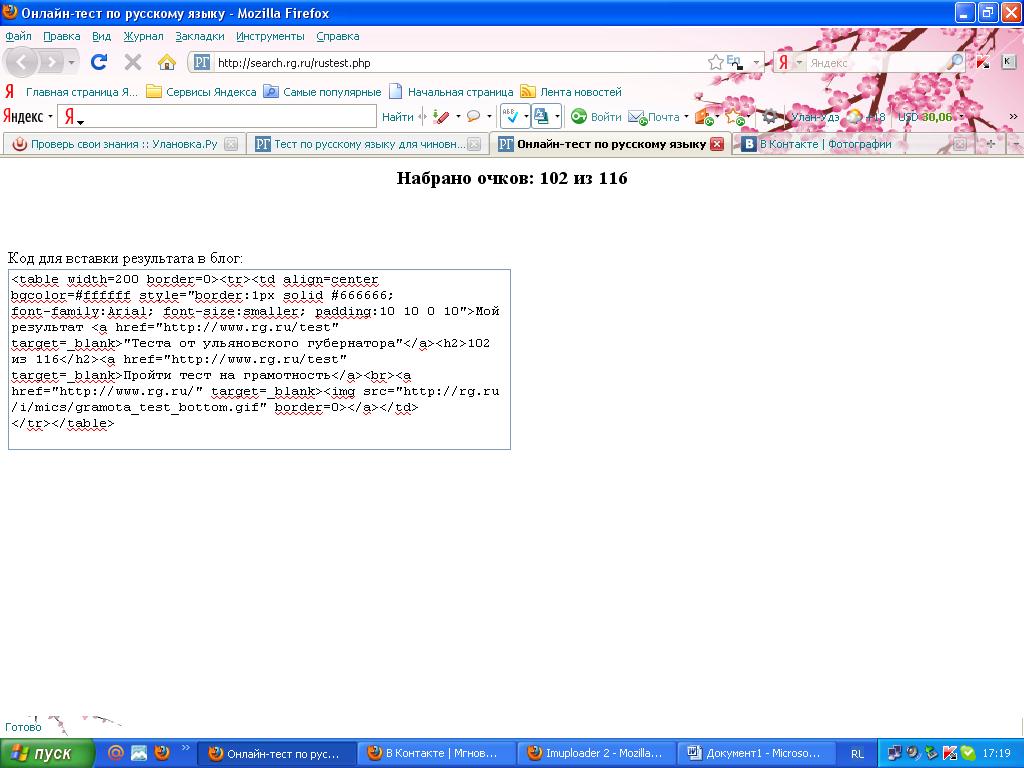Bookmark this page with the star icon
The width and height of the screenshot is (1024, 768).
coord(715,62)
